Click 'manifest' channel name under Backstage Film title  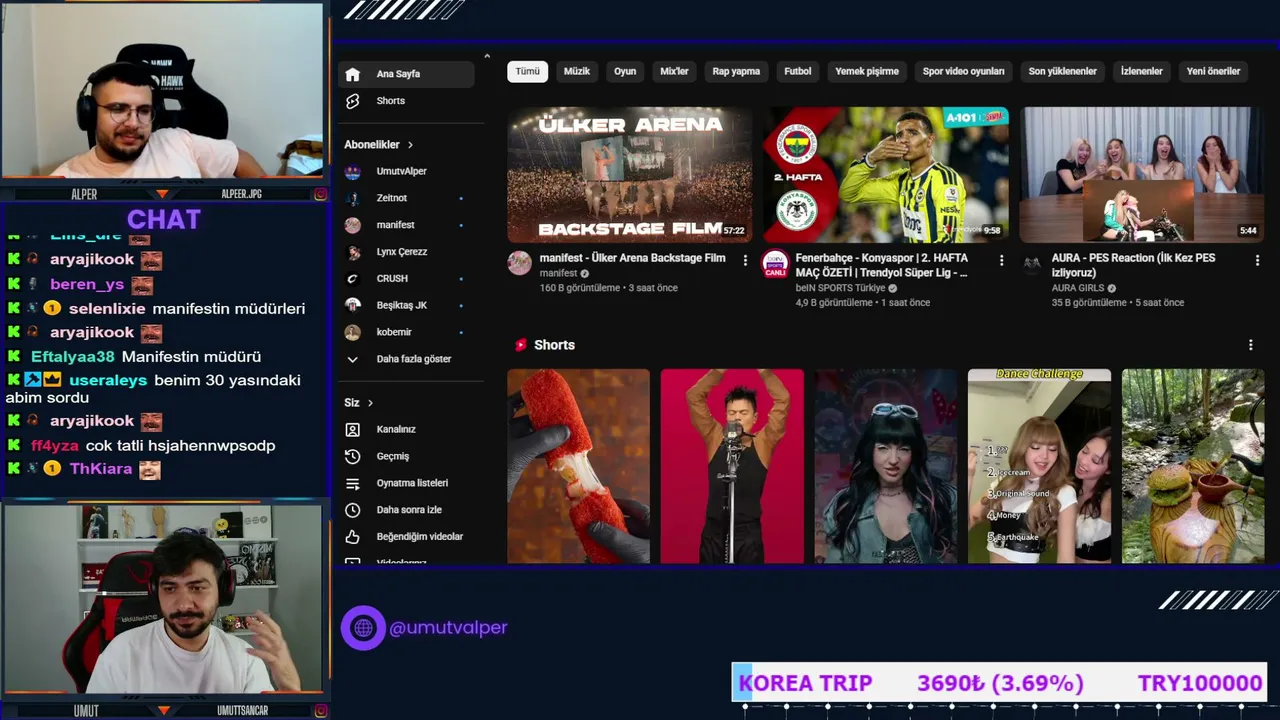pyautogui.click(x=558, y=273)
